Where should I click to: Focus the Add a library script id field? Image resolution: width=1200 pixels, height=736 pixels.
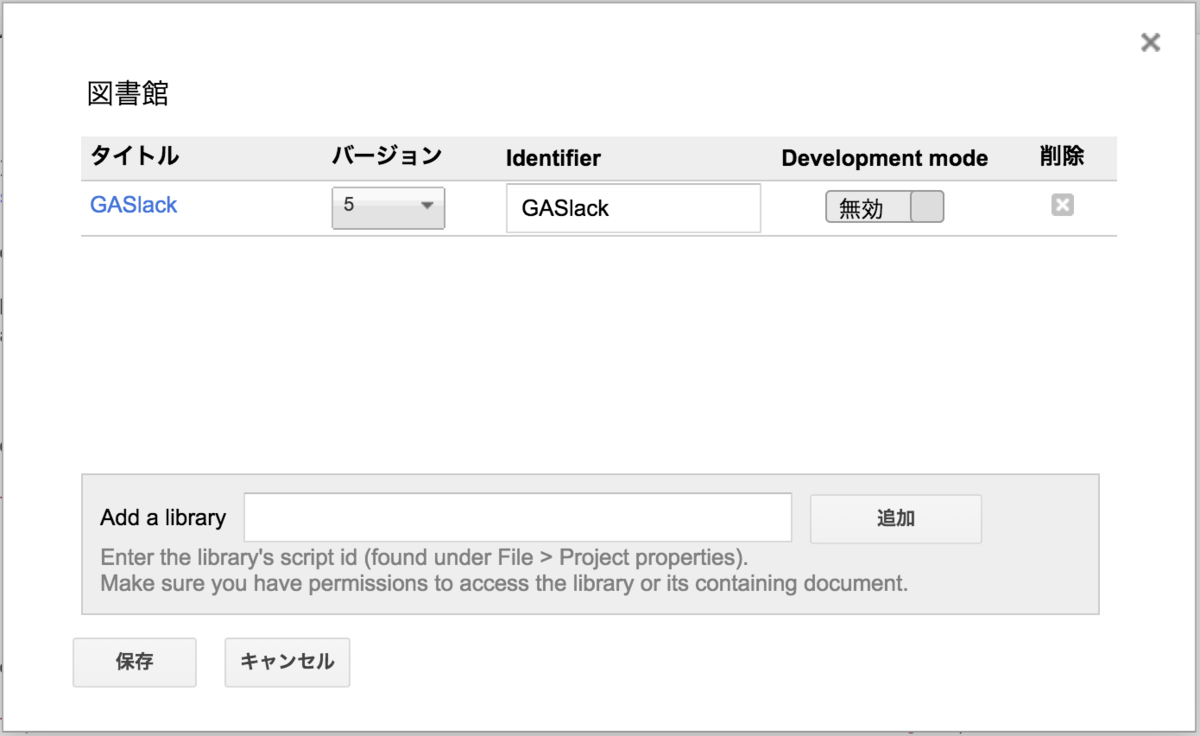click(518, 517)
